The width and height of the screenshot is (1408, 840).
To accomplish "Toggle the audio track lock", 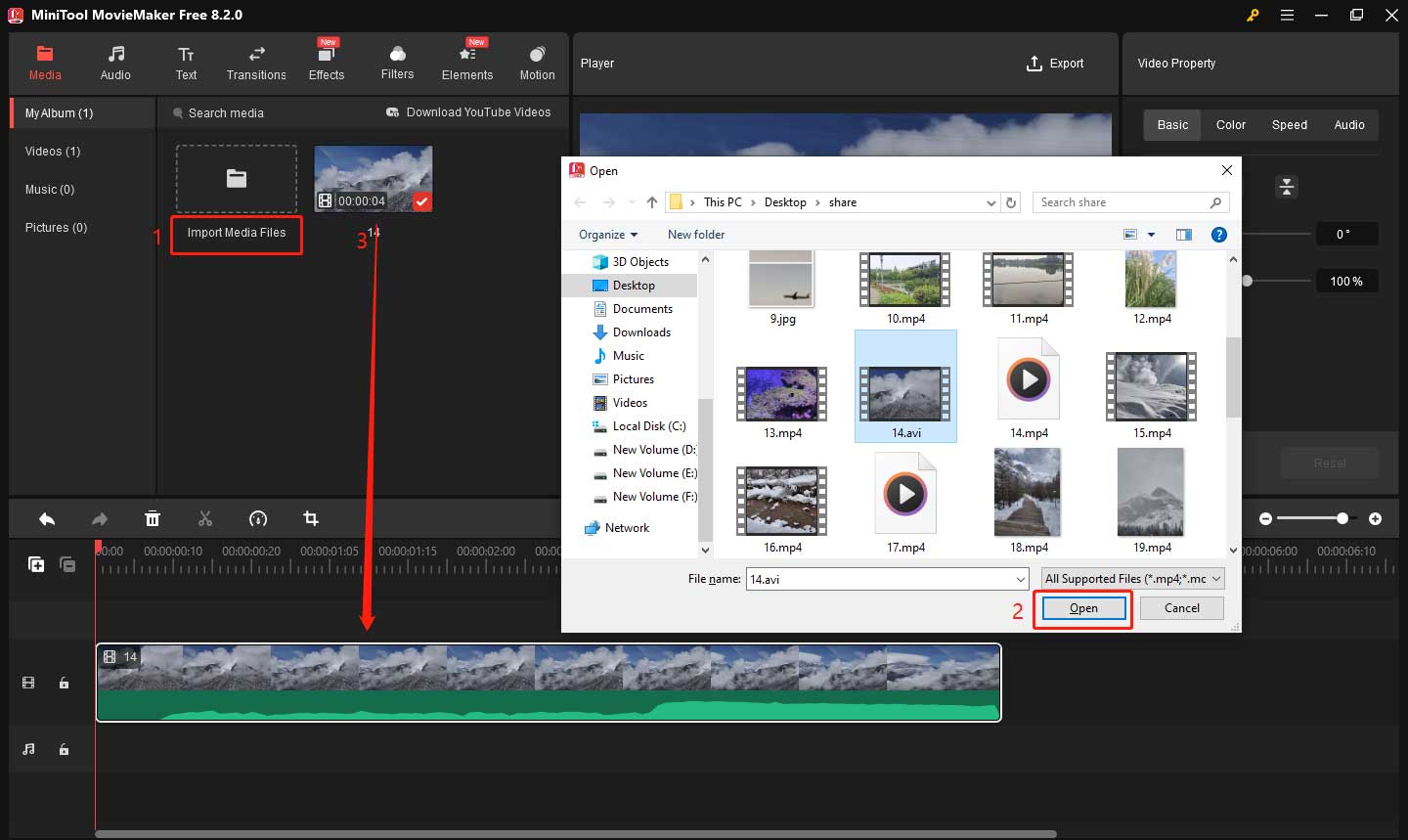I will click(64, 749).
